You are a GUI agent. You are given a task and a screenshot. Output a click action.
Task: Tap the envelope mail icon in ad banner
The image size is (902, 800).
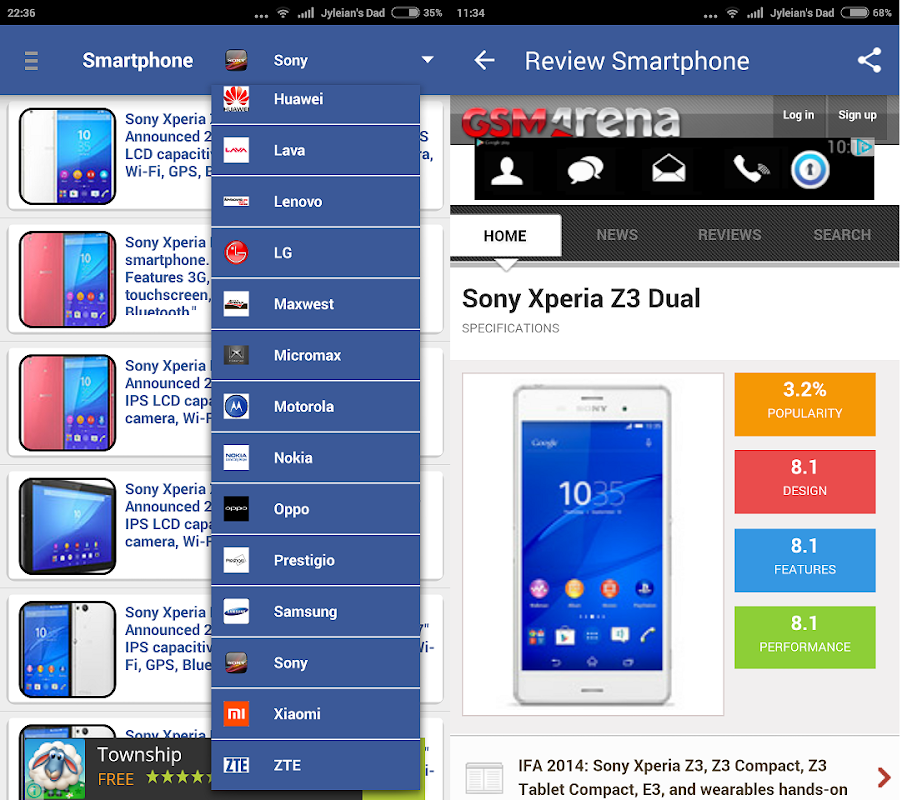coord(668,169)
